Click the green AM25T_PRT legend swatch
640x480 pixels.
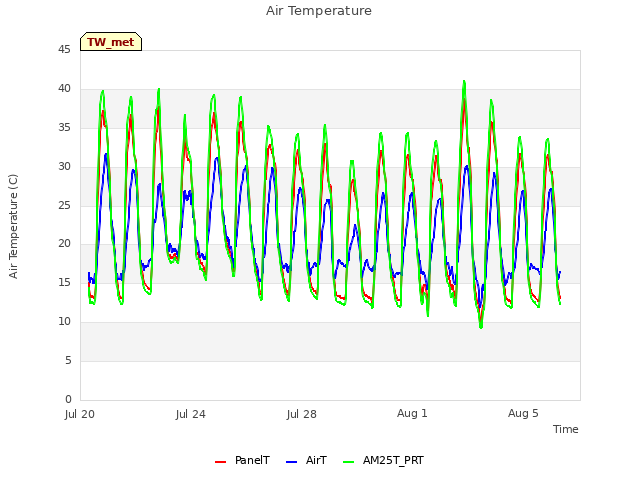(349, 462)
